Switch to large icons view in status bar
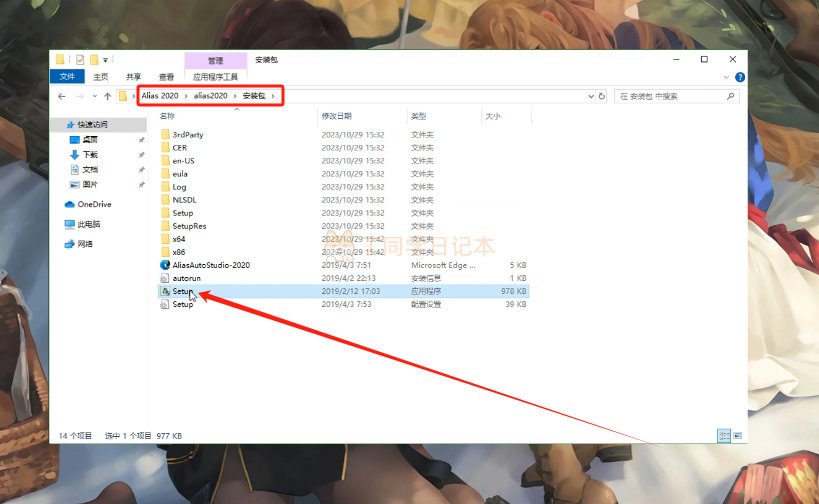The height and width of the screenshot is (504, 819). (738, 435)
